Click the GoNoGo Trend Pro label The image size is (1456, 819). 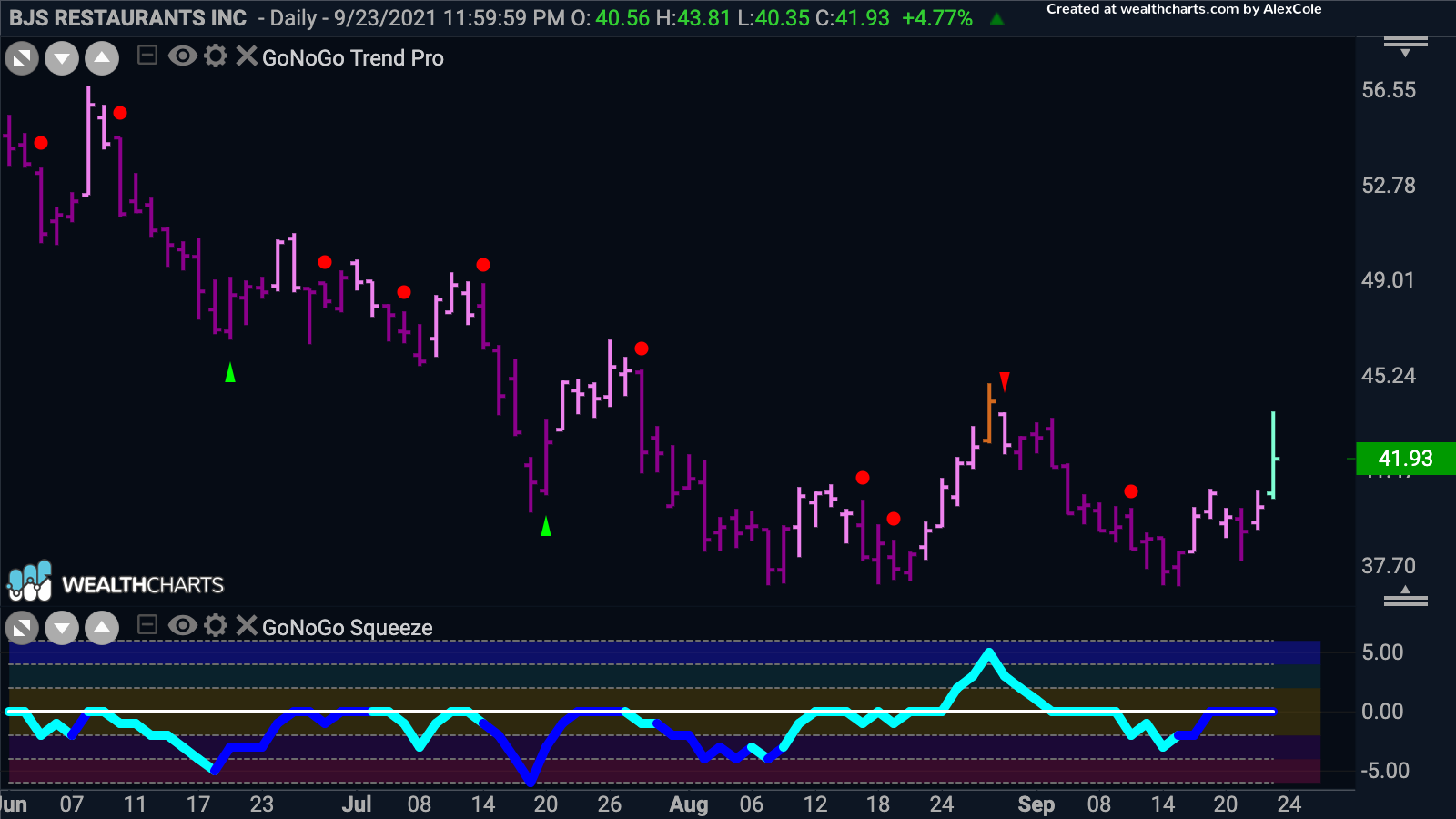click(353, 58)
